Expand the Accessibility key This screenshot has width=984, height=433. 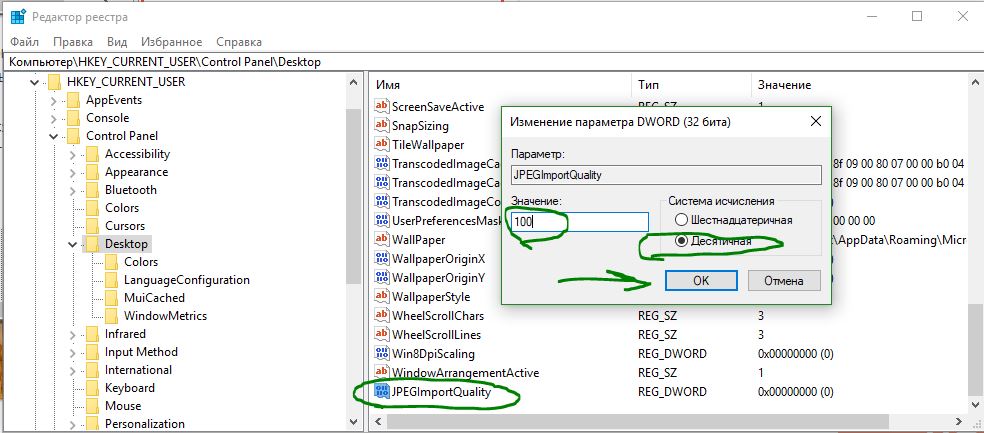[73, 155]
